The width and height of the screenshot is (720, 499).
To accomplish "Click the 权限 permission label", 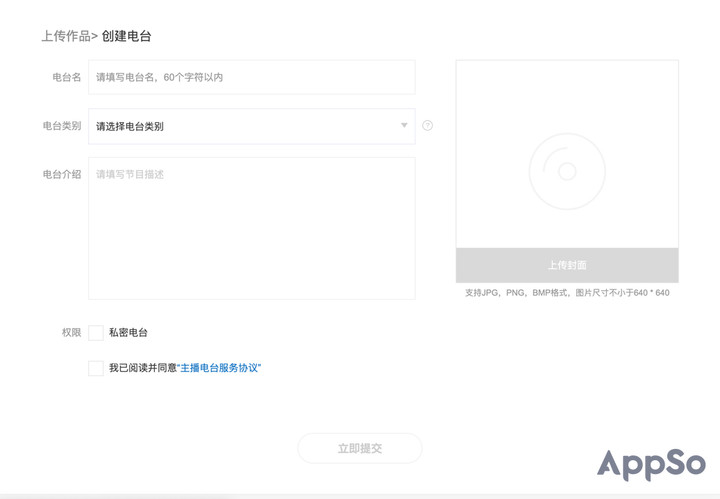I will click(71, 332).
